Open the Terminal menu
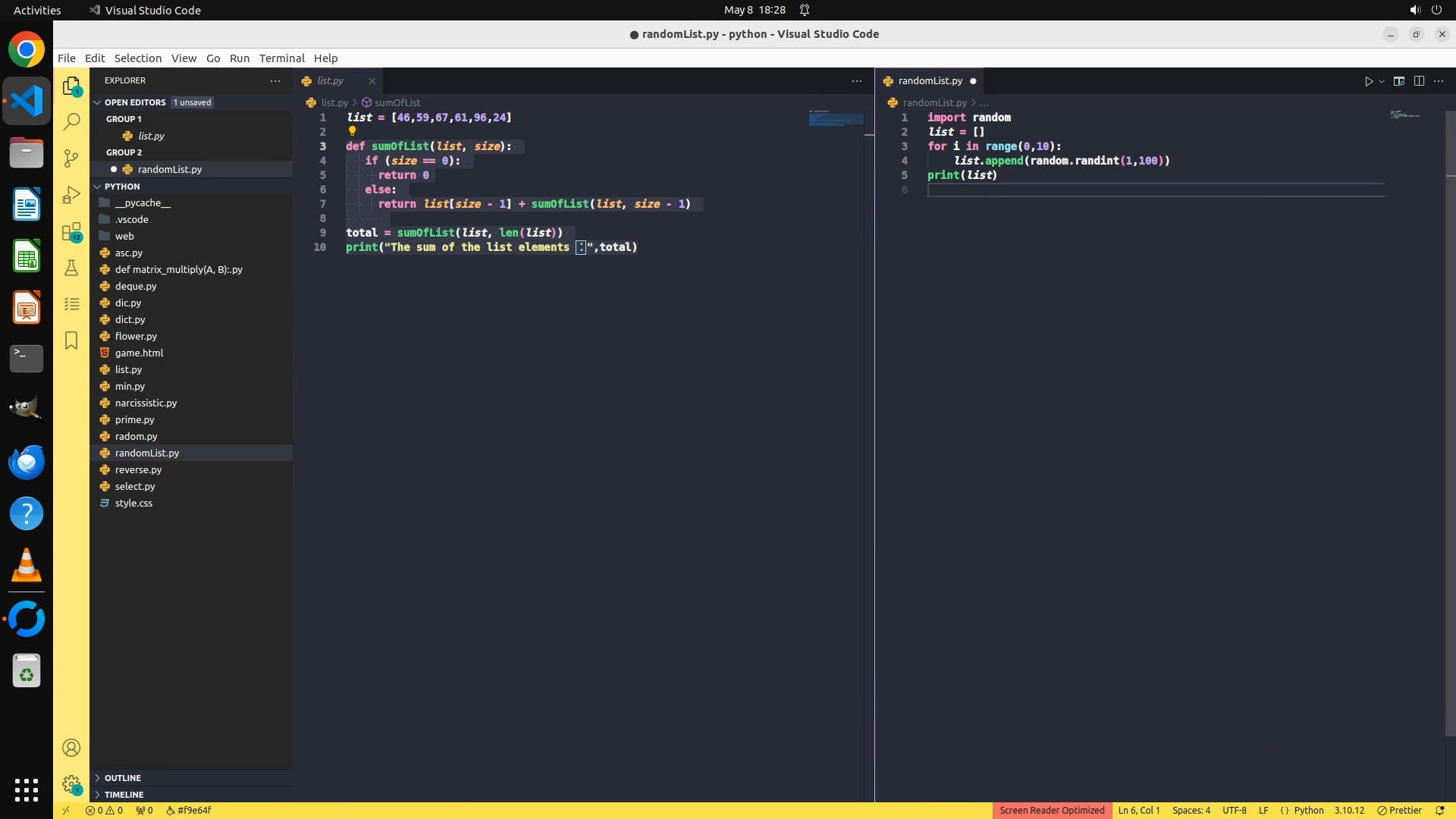Screen dimensions: 1456x819 click(281, 58)
